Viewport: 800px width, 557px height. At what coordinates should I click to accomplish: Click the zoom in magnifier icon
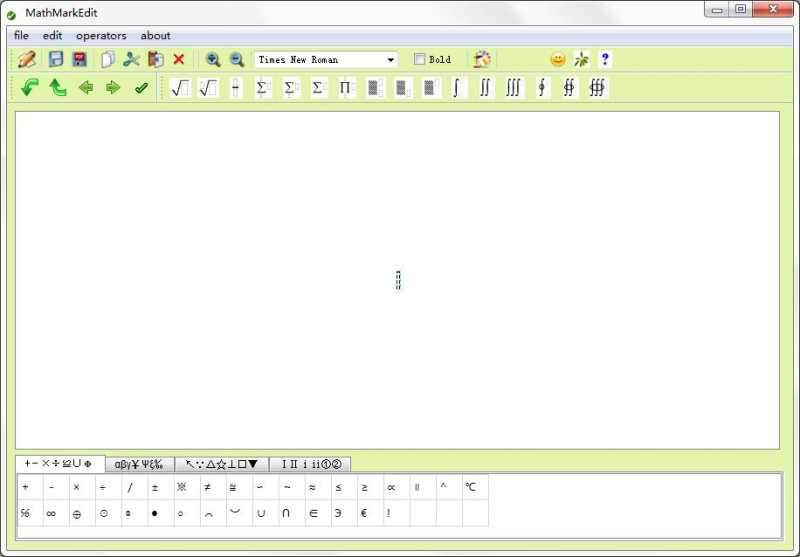[x=213, y=60]
